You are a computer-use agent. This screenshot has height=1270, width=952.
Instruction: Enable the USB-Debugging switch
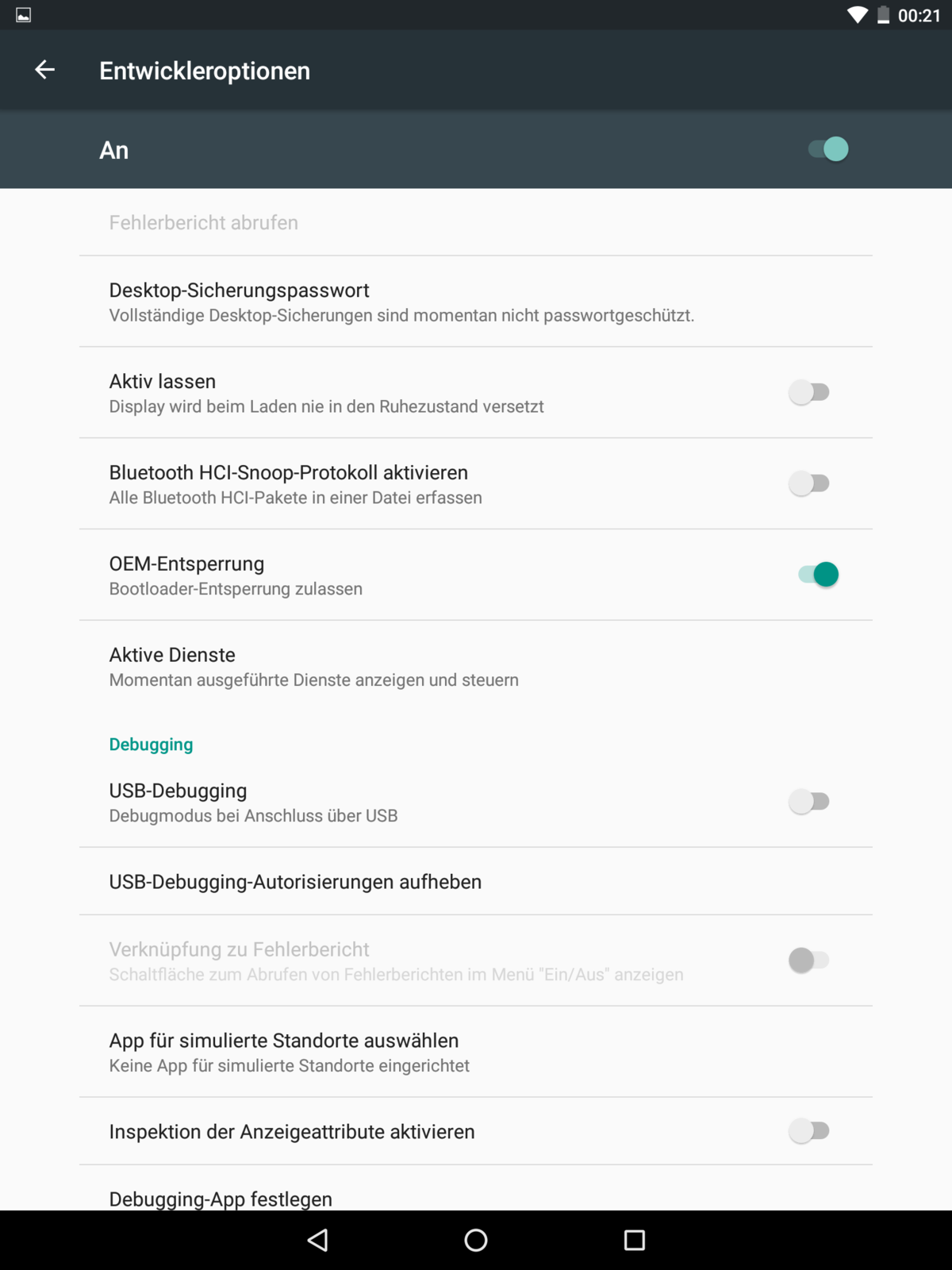point(808,802)
